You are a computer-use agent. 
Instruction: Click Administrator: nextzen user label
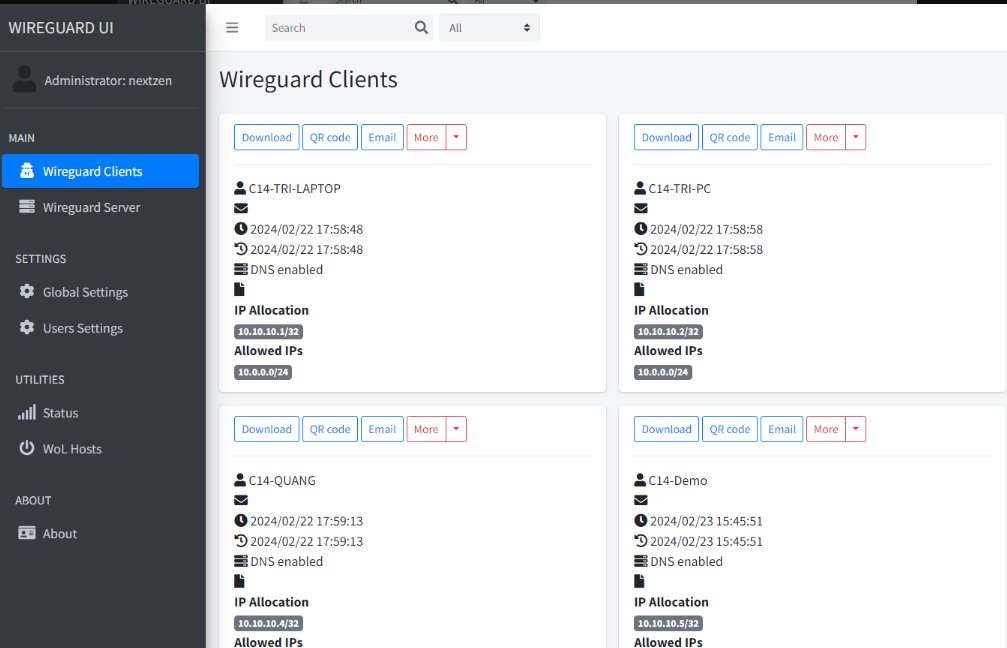pos(108,80)
